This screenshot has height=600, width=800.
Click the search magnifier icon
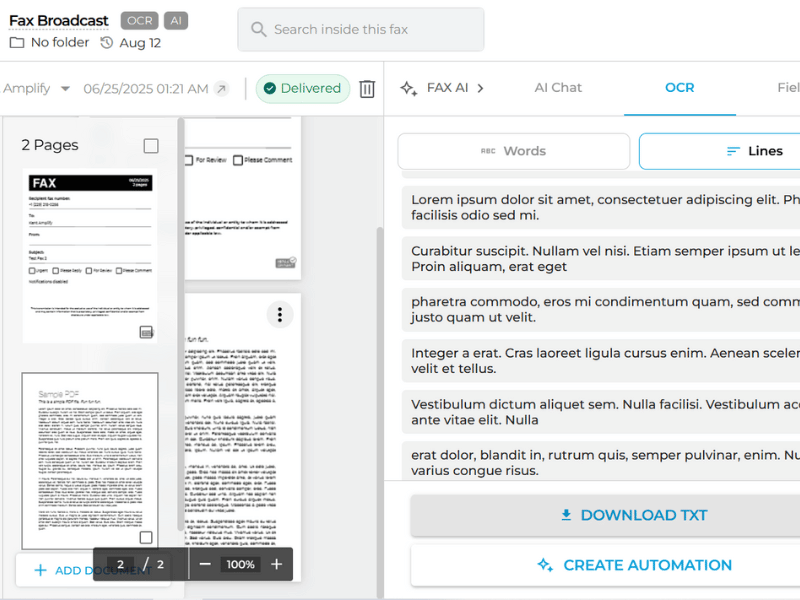tap(259, 30)
